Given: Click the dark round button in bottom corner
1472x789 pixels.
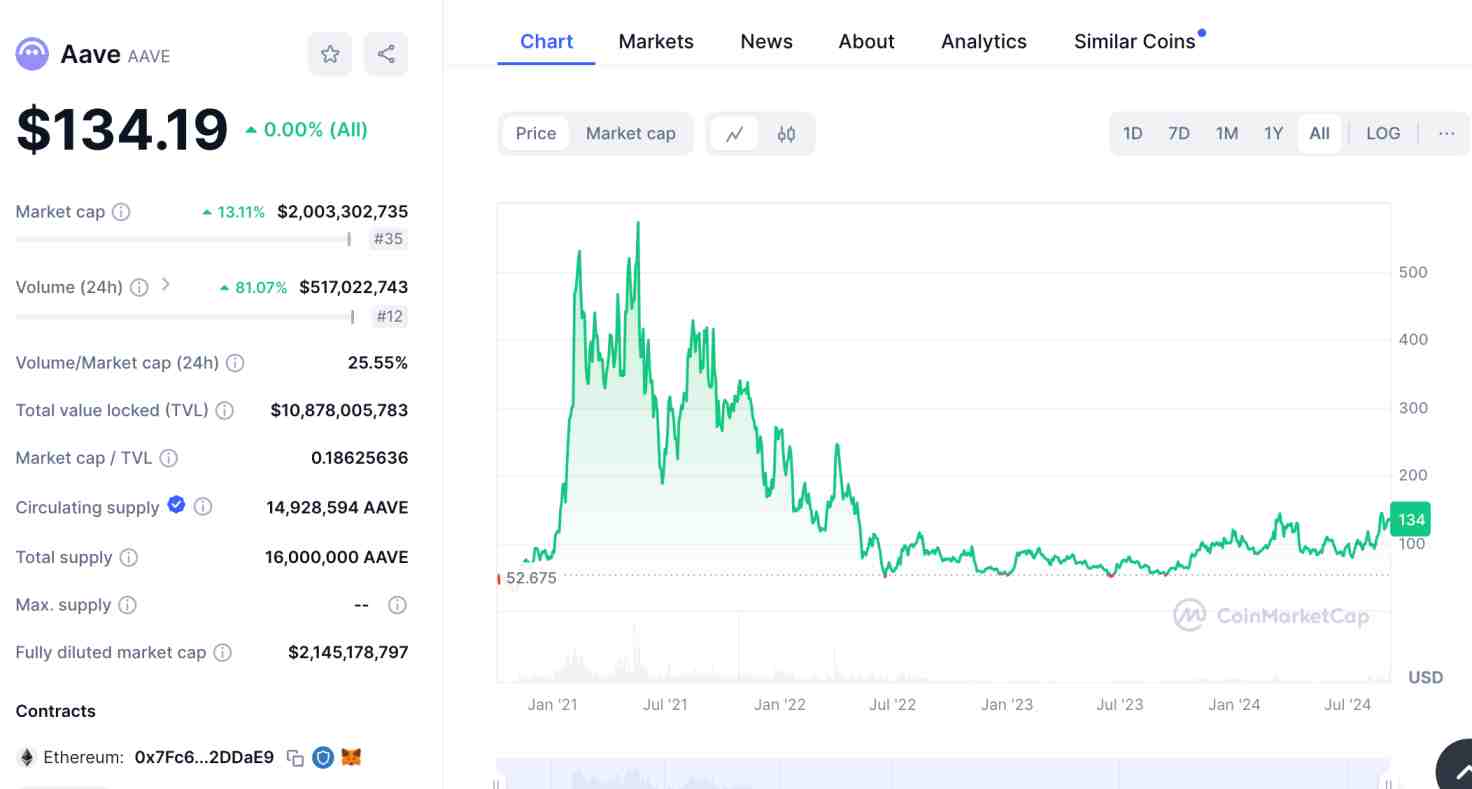Looking at the screenshot, I should 1455,768.
